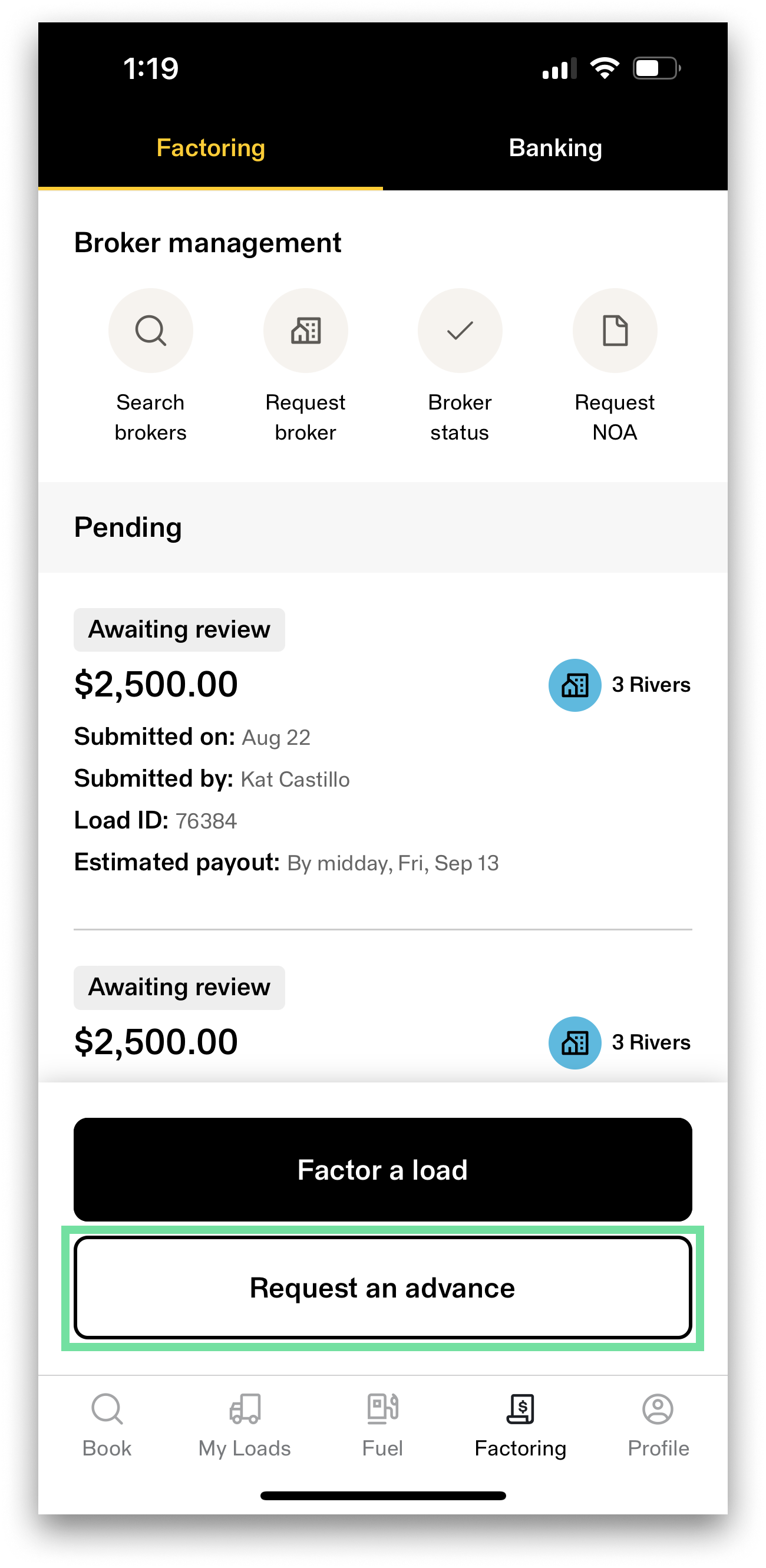
Task: Open the Book tab search icon
Action: (107, 1408)
